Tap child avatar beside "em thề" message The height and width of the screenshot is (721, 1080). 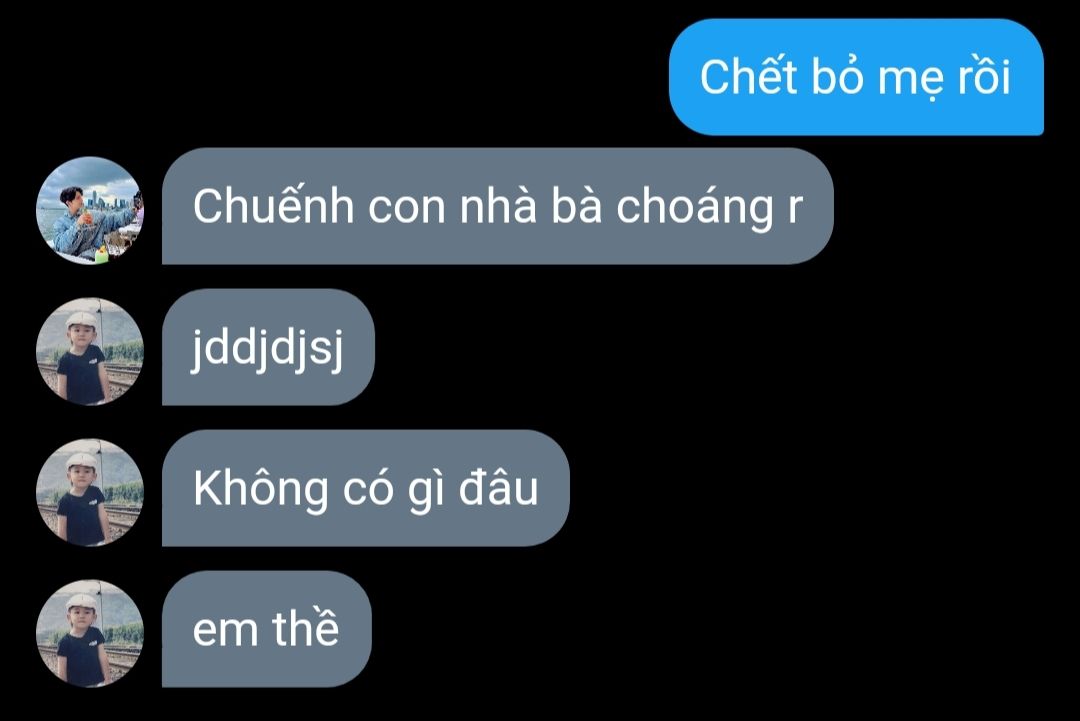click(90, 634)
